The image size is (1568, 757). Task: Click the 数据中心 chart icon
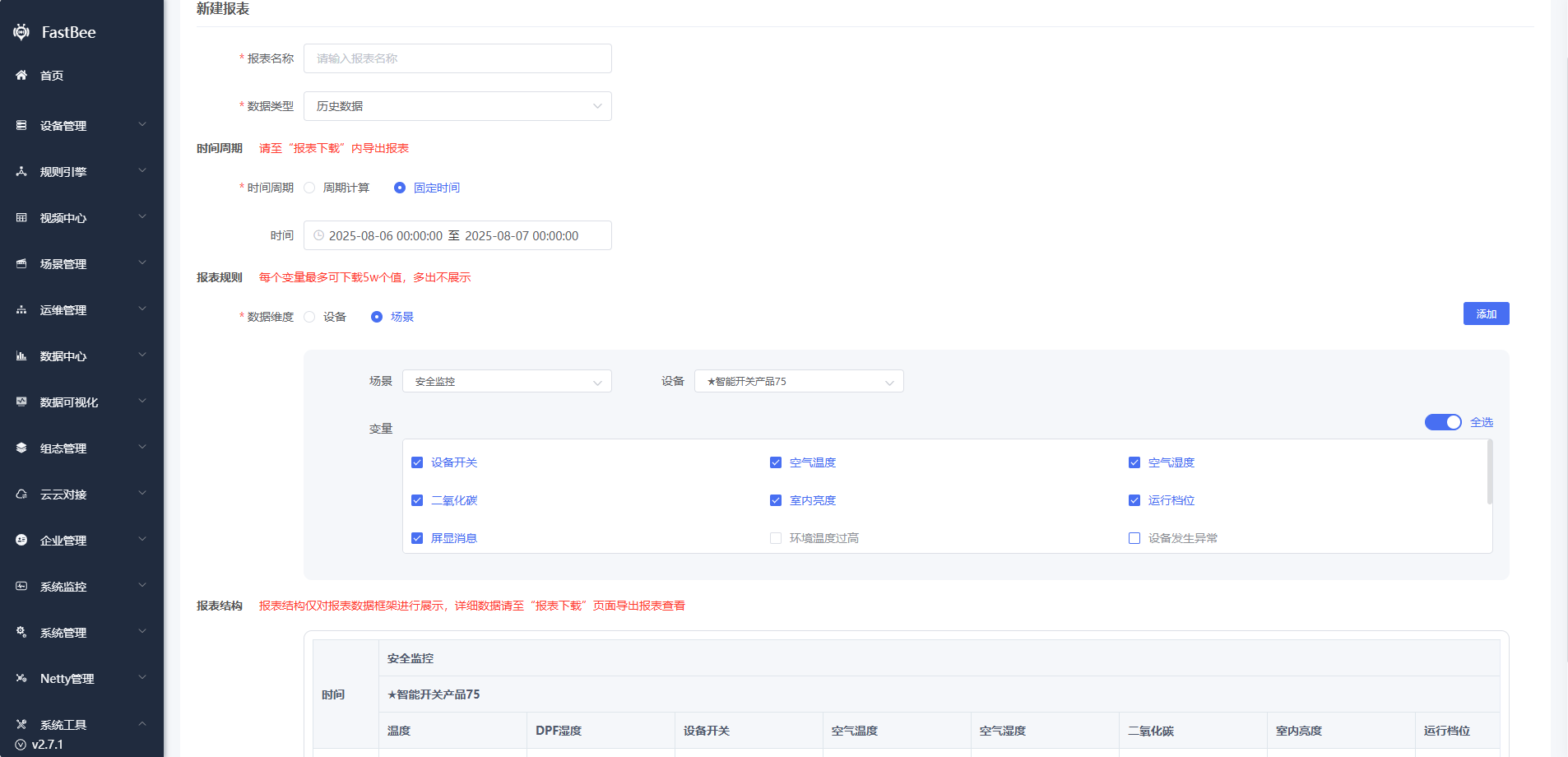coord(21,356)
